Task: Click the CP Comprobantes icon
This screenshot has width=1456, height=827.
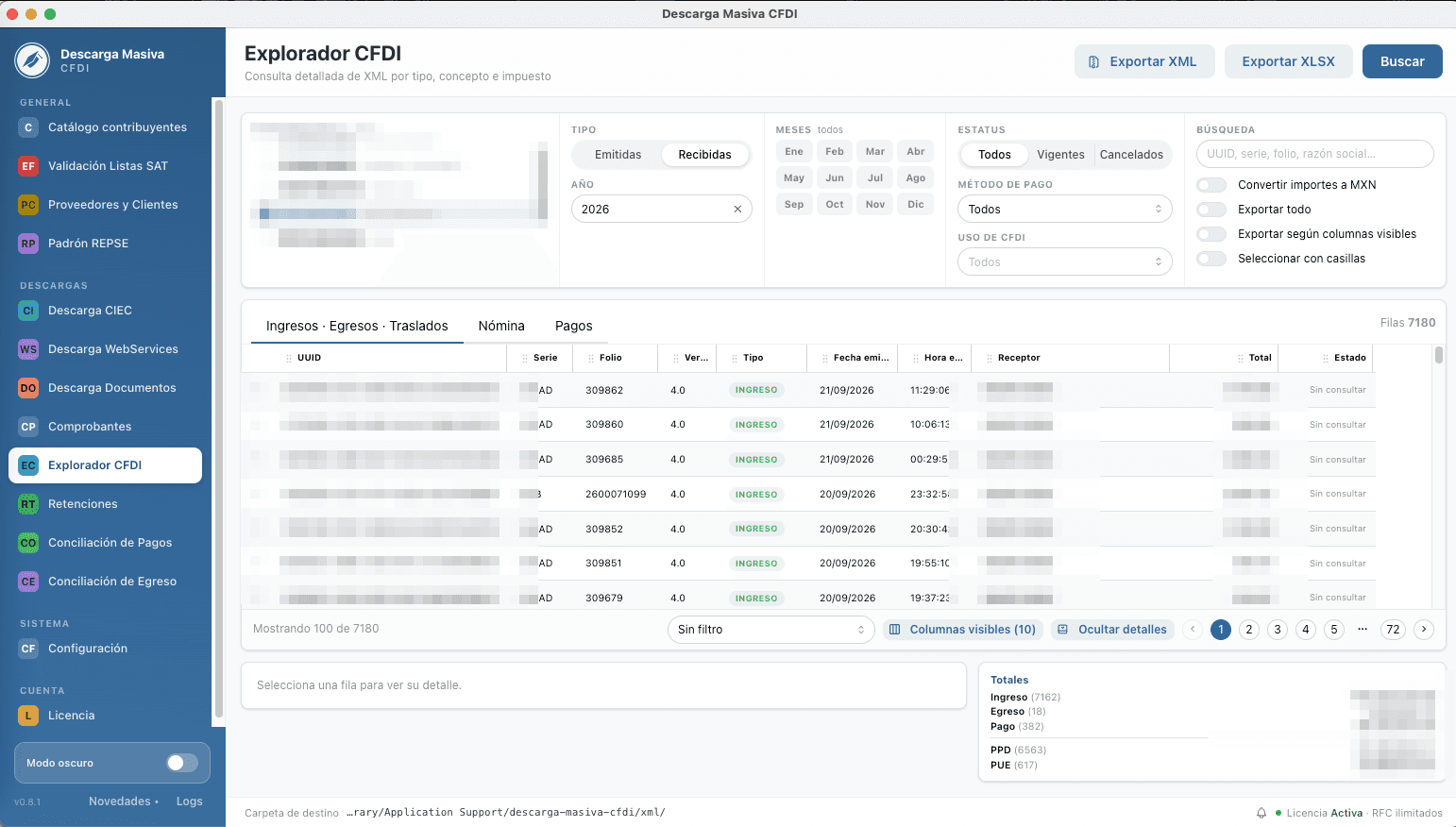Action: [x=28, y=427]
